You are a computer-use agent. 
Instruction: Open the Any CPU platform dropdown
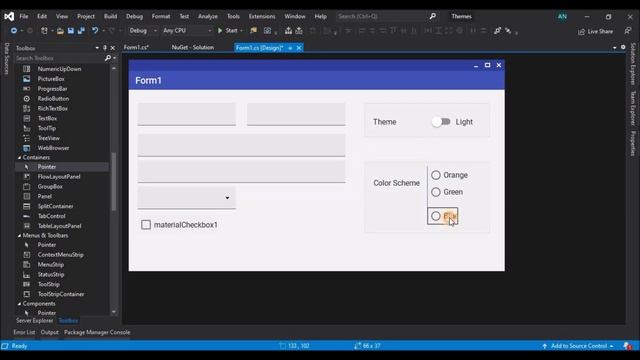[187, 31]
